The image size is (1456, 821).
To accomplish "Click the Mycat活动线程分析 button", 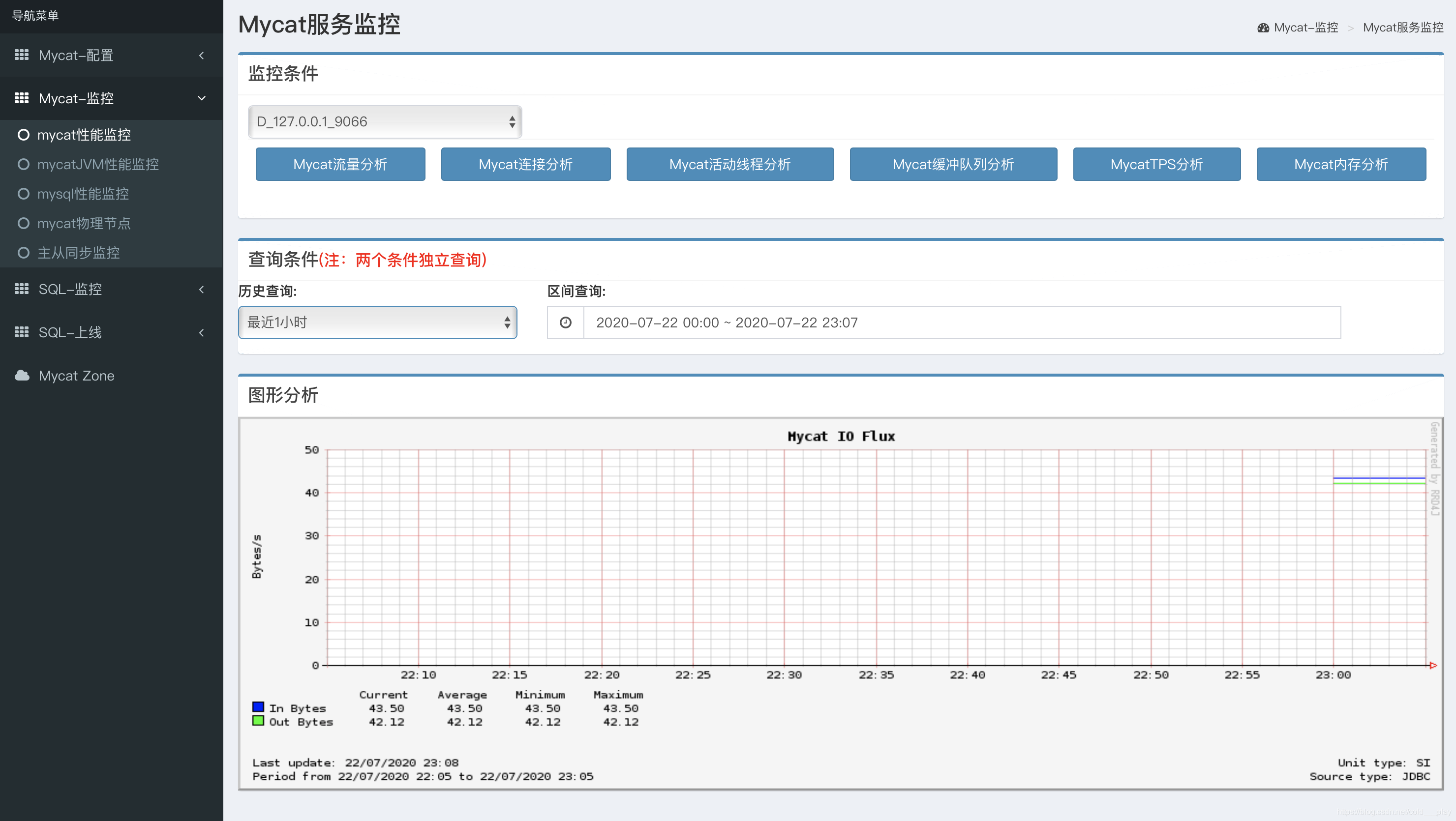I will point(729,164).
